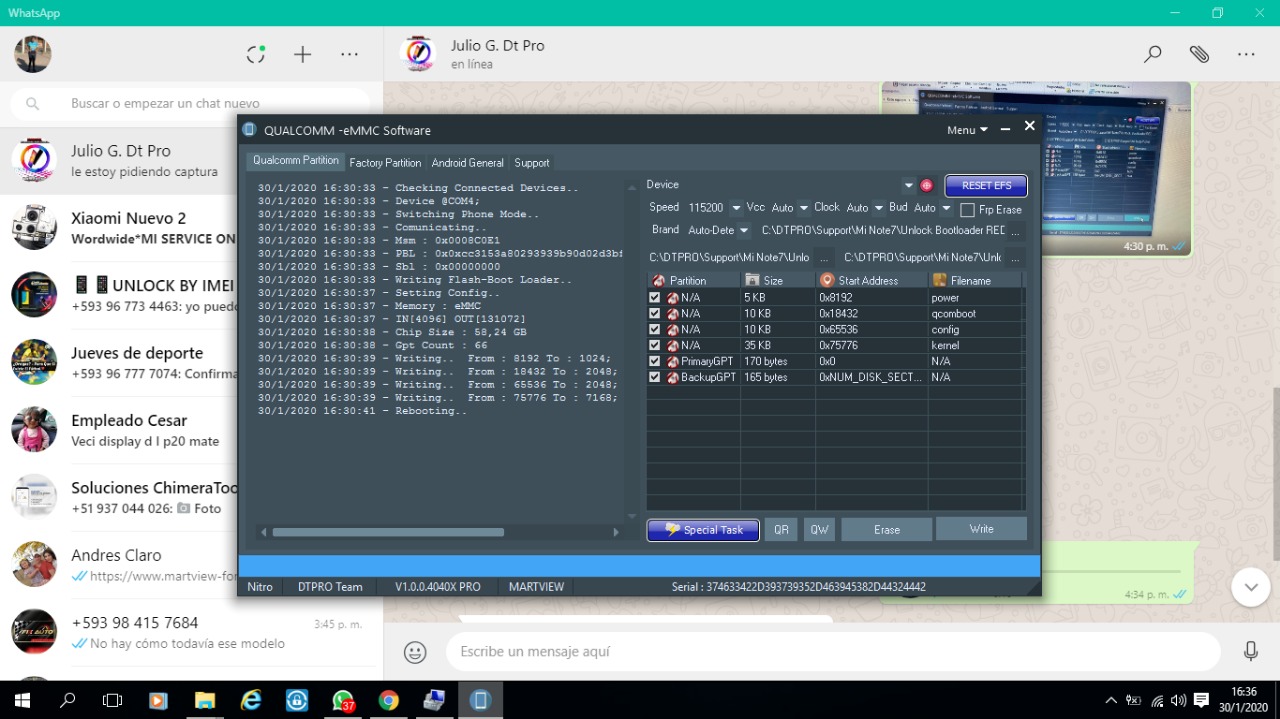The width and height of the screenshot is (1280, 719).
Task: Uncheck the BackupGPT row checkbox
Action: point(655,377)
